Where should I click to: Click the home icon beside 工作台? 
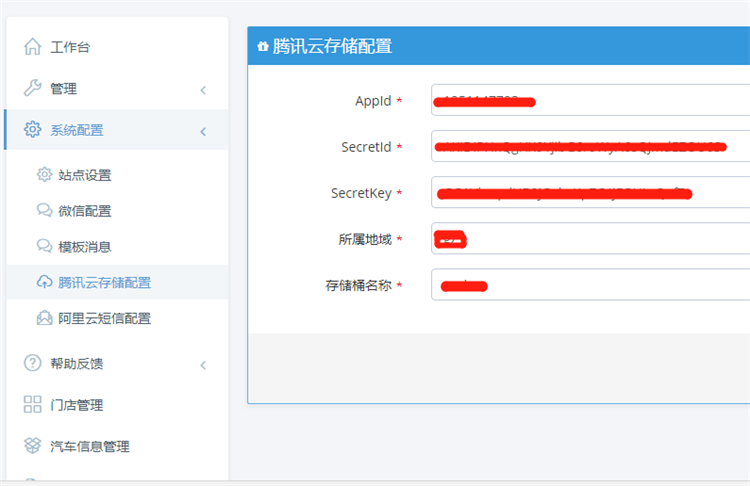click(33, 46)
